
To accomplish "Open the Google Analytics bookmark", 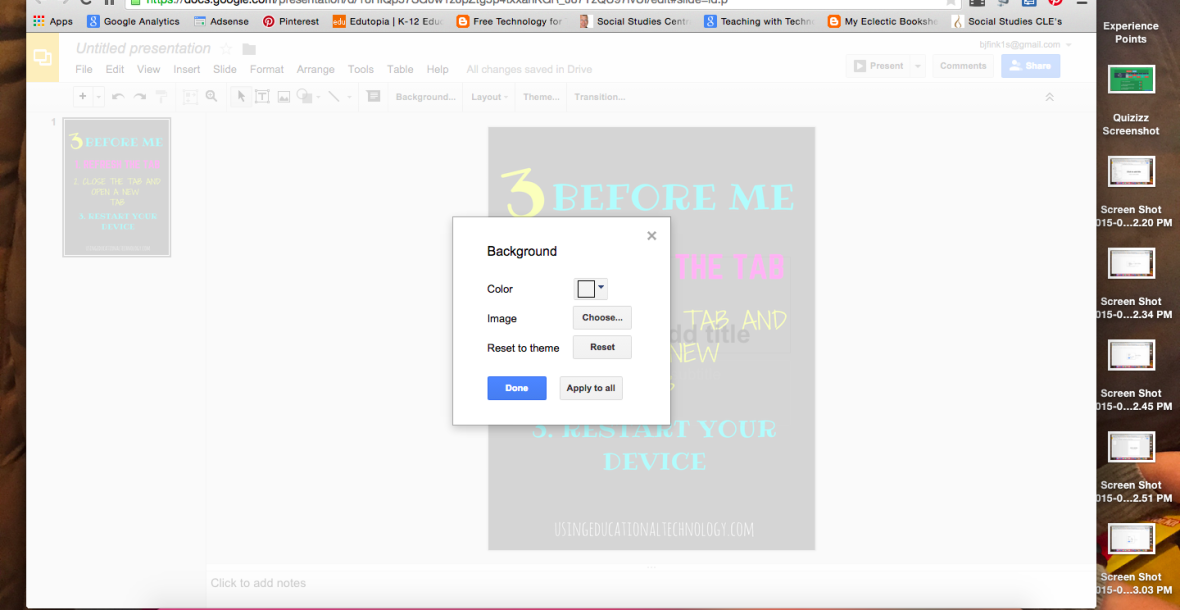I will click(133, 22).
